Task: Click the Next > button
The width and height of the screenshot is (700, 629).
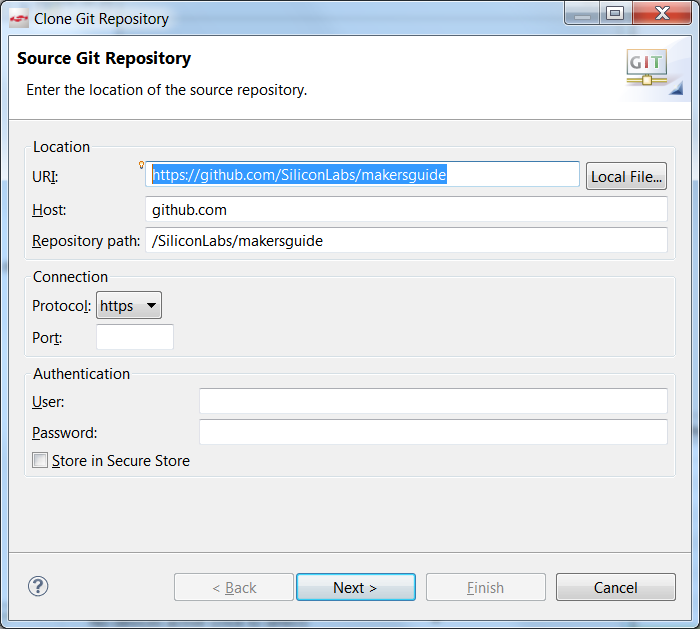Action: (356, 587)
